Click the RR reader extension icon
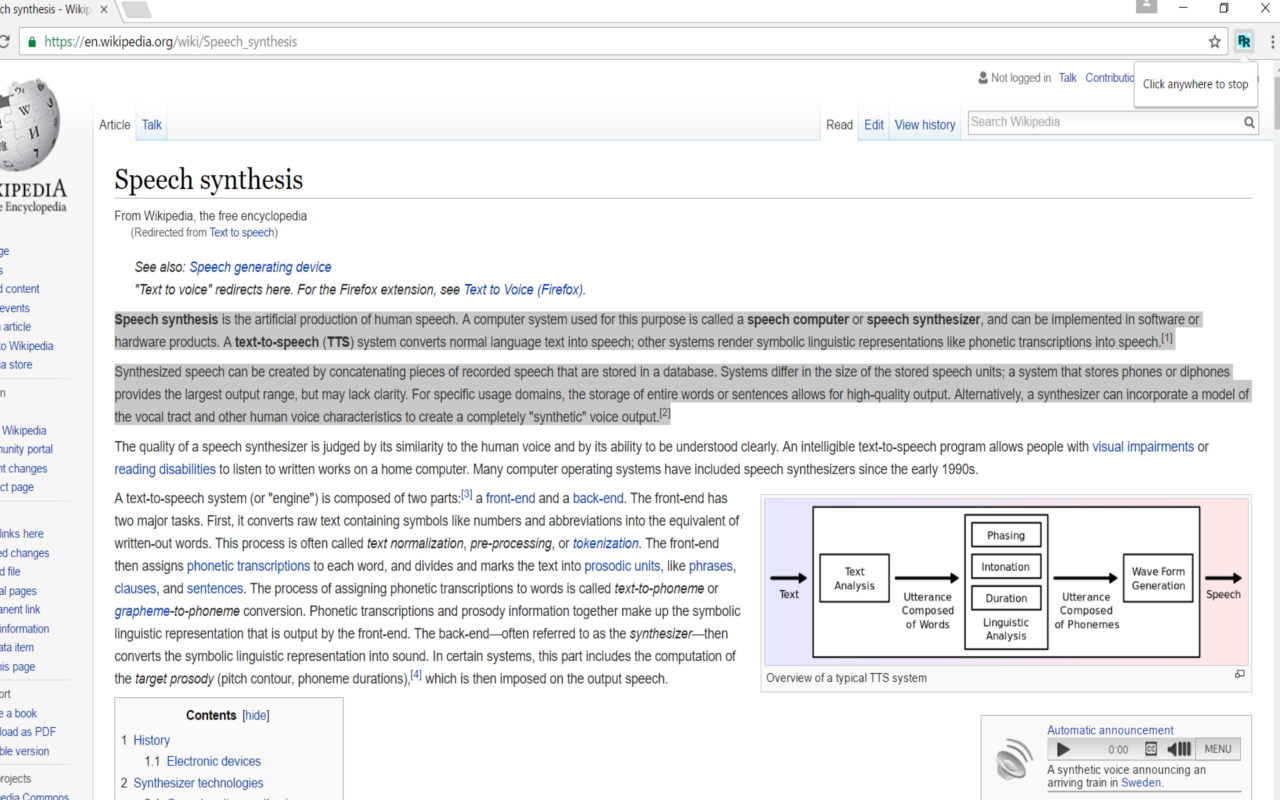 coord(1243,41)
